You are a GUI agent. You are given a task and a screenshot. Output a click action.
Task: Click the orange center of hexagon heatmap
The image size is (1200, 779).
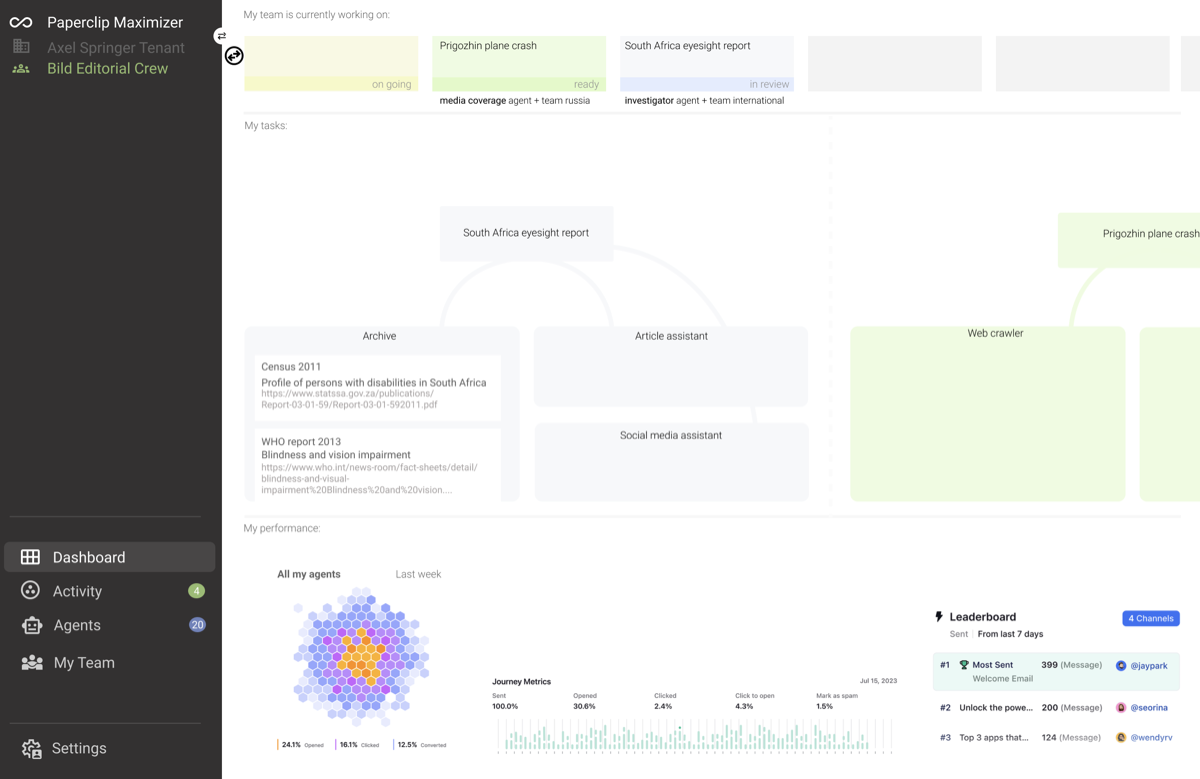click(361, 655)
